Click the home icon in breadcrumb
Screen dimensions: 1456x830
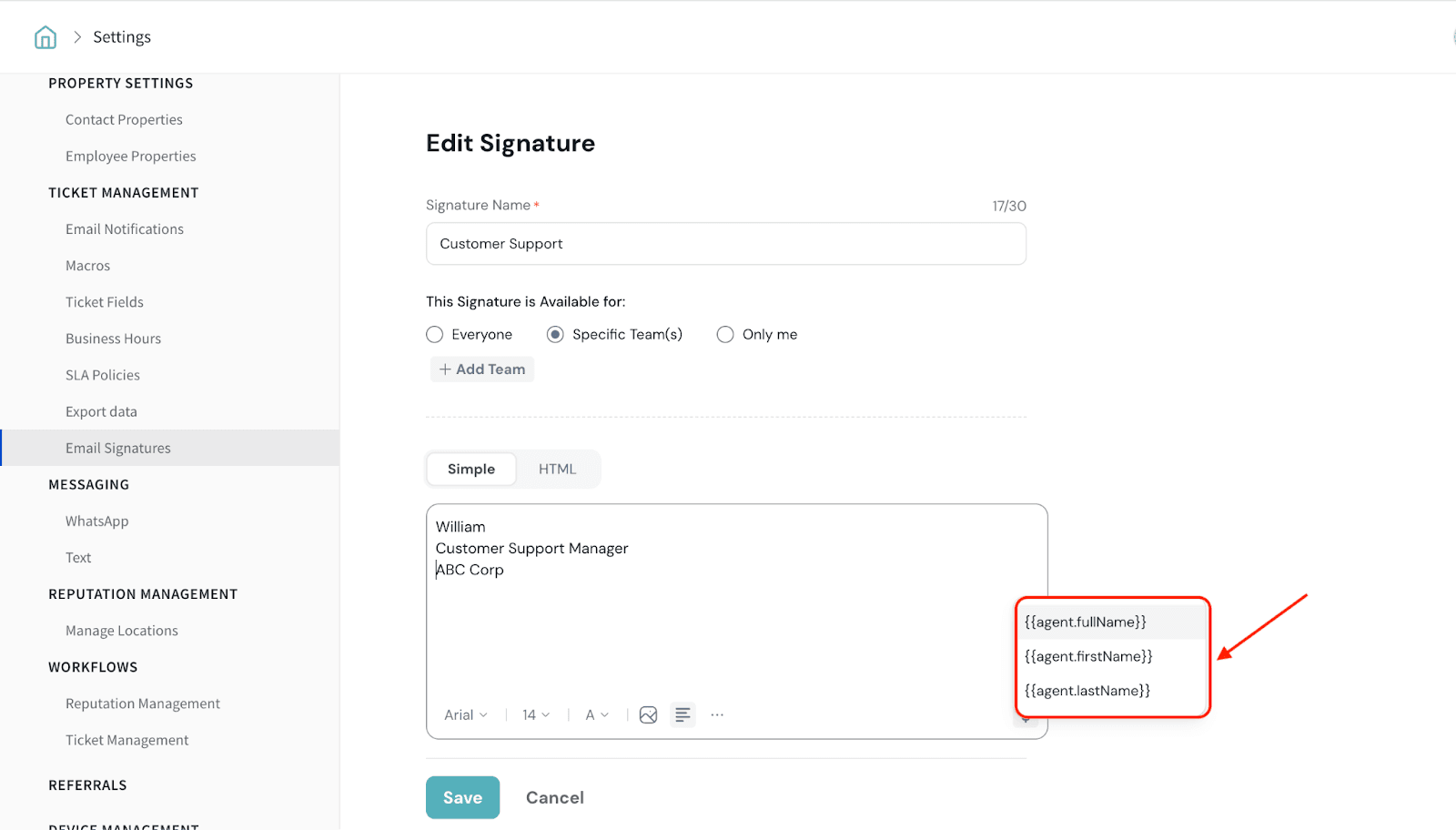[45, 37]
